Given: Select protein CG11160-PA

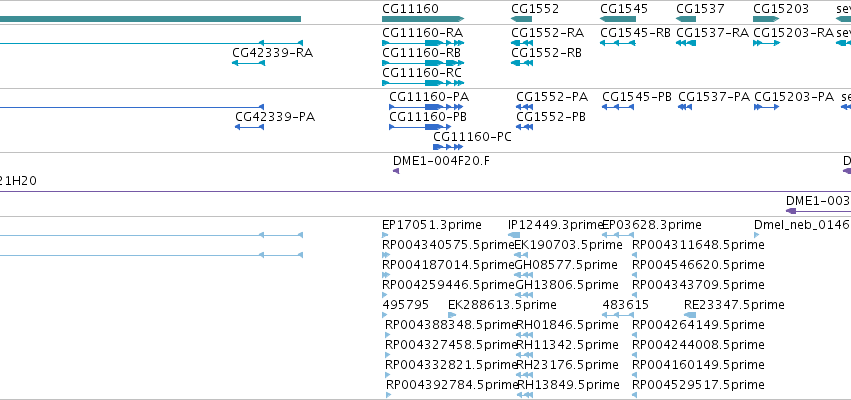Looking at the screenshot, I should coord(429,97).
